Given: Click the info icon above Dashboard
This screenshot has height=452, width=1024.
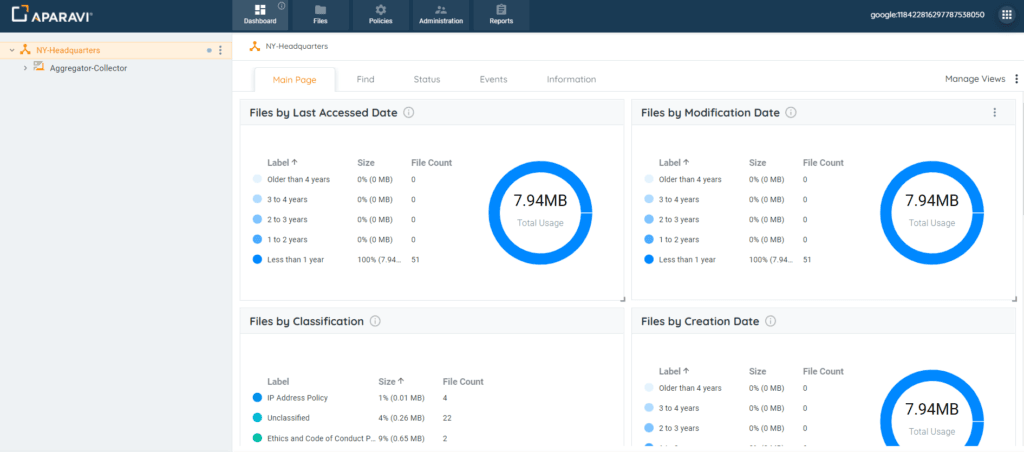Looking at the screenshot, I should point(281,6).
